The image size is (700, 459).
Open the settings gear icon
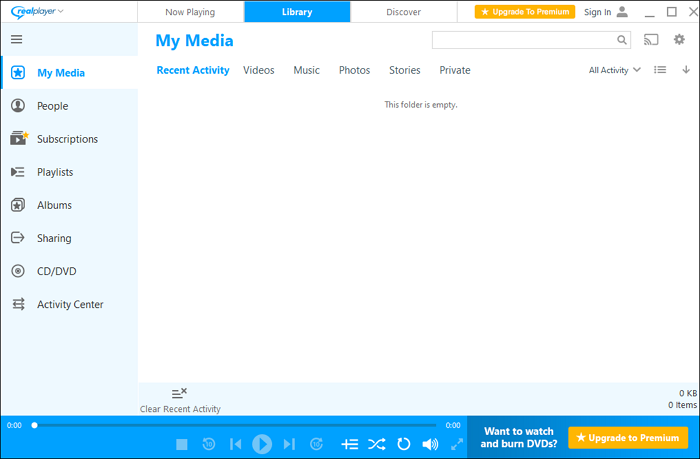click(x=679, y=40)
